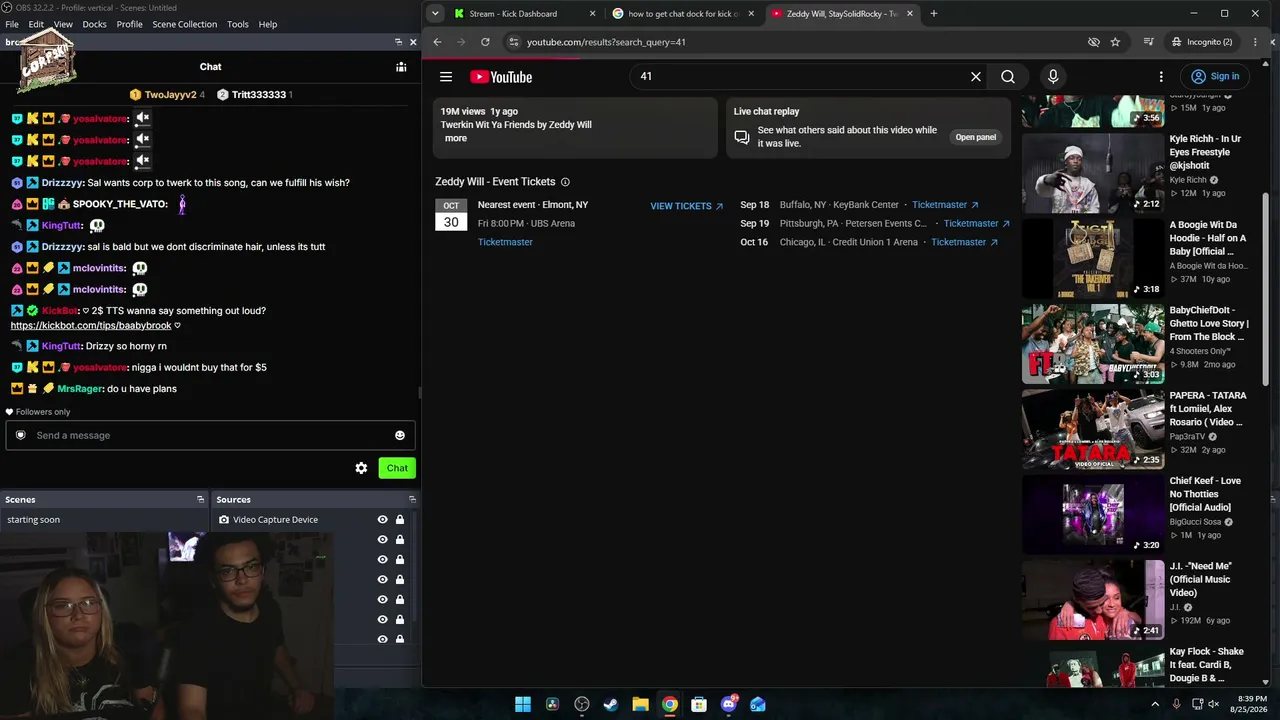Expand video description with 'more'
The width and height of the screenshot is (1280, 720).
456,138
